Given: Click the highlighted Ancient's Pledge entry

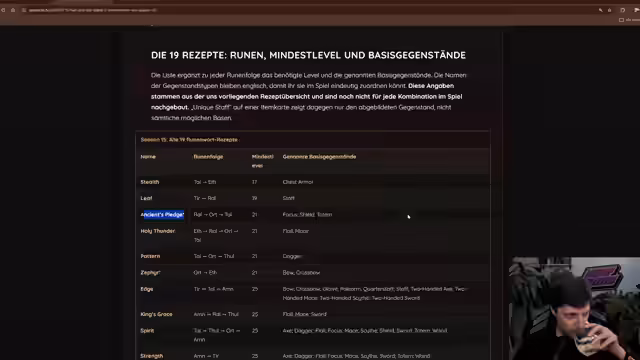Looking at the screenshot, I should pos(162,215).
